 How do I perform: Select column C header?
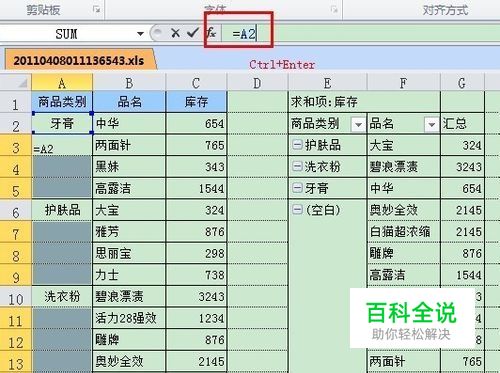coord(196,82)
